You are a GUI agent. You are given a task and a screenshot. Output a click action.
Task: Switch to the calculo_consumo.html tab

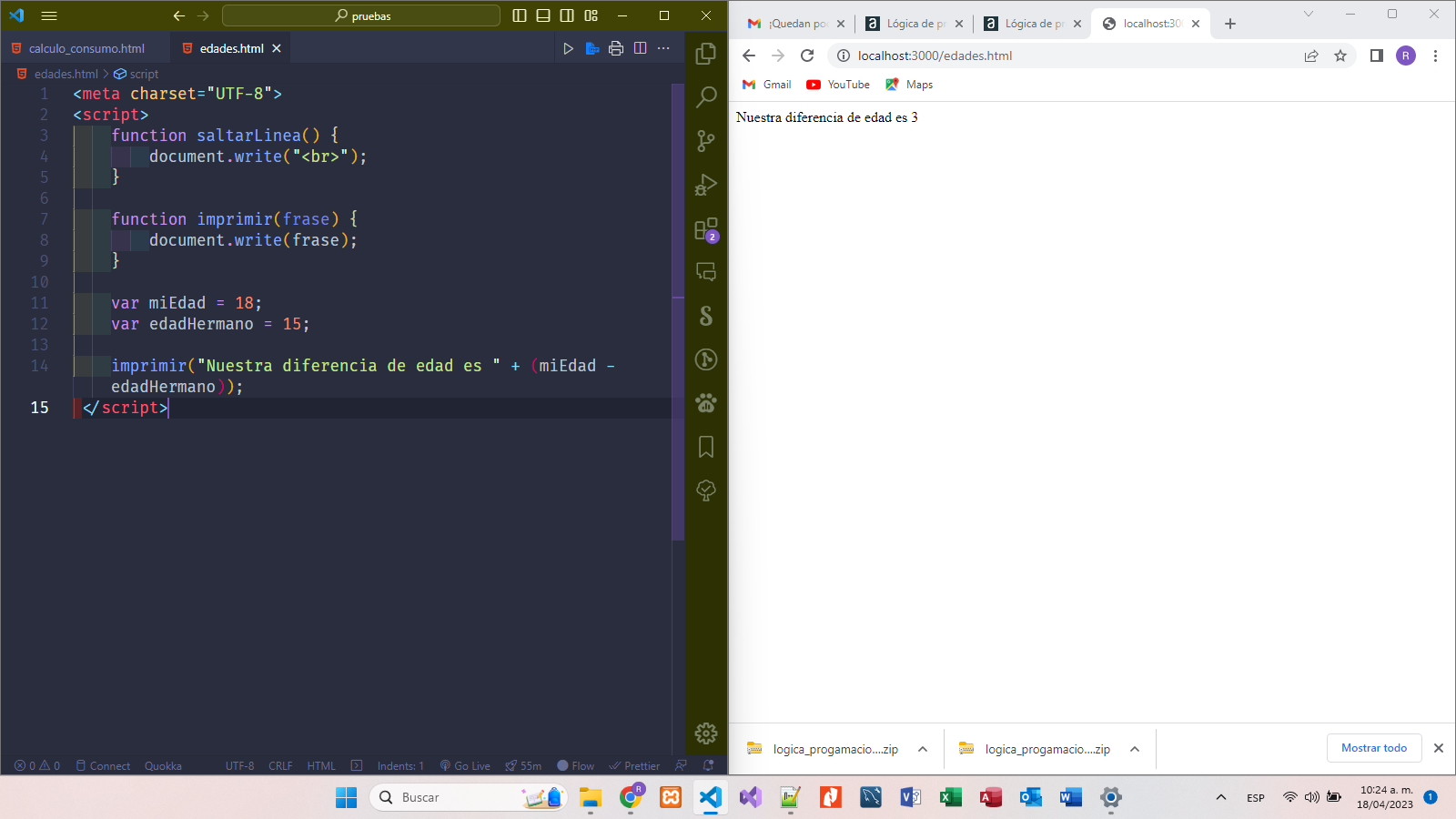[86, 48]
